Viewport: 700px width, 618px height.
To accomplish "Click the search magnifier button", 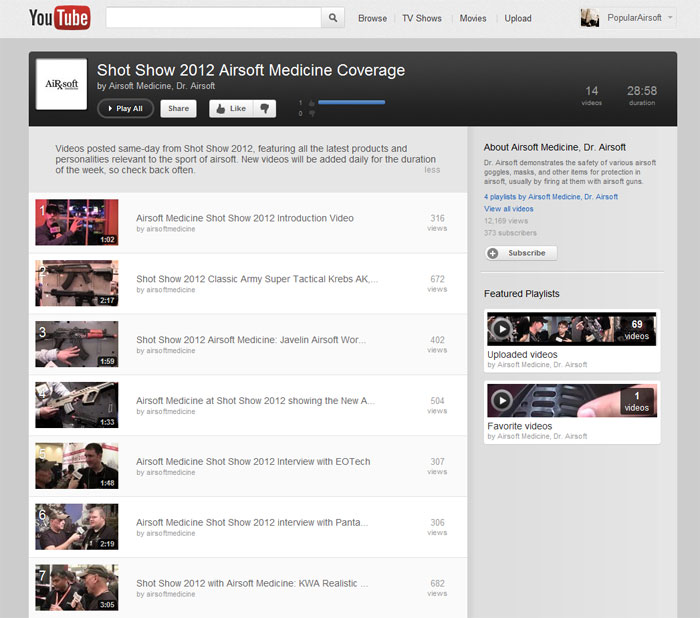I will (x=335, y=18).
